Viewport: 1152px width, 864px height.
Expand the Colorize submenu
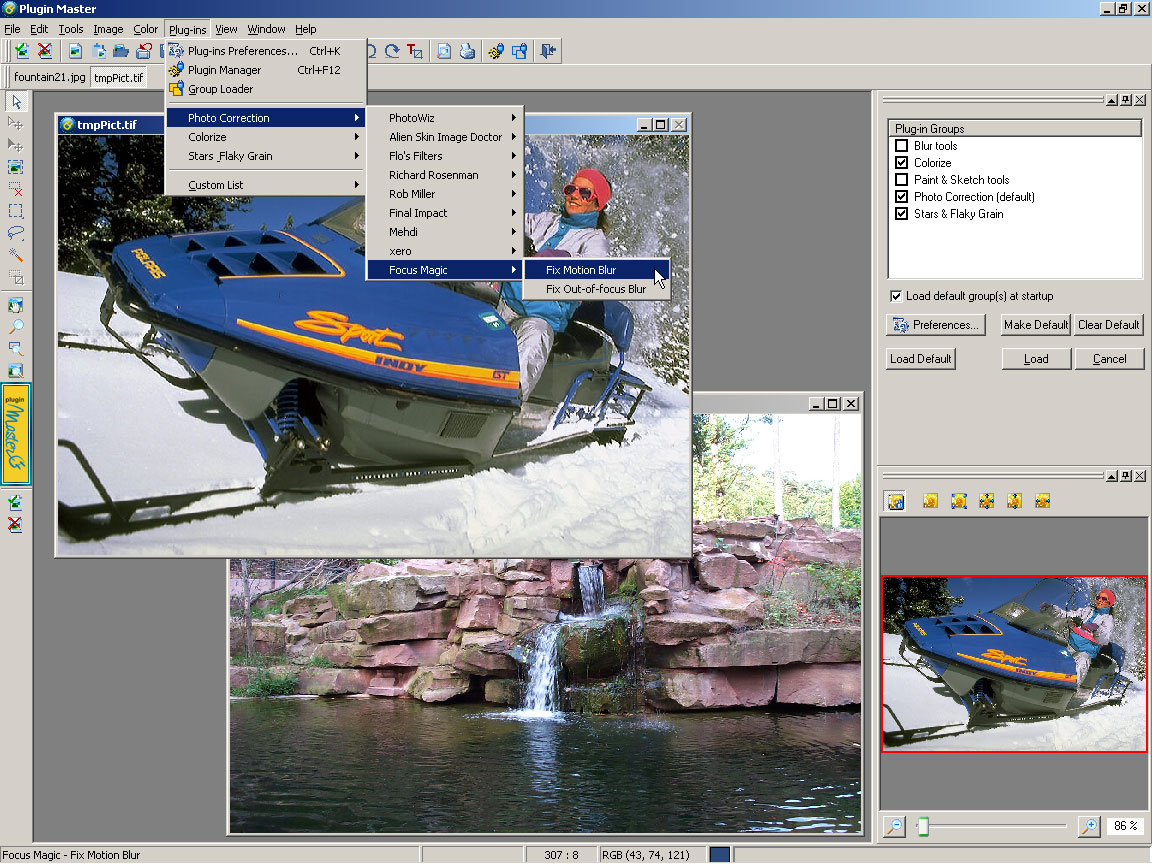[265, 137]
